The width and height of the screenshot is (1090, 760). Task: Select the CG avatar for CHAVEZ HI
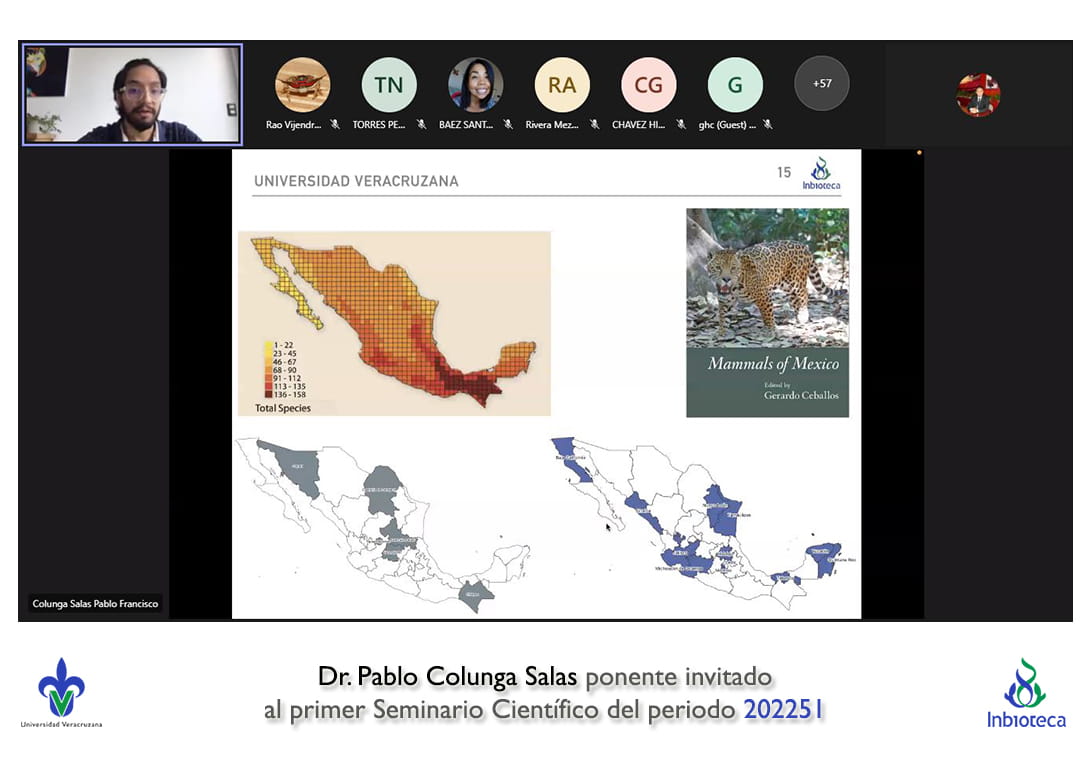(x=649, y=84)
